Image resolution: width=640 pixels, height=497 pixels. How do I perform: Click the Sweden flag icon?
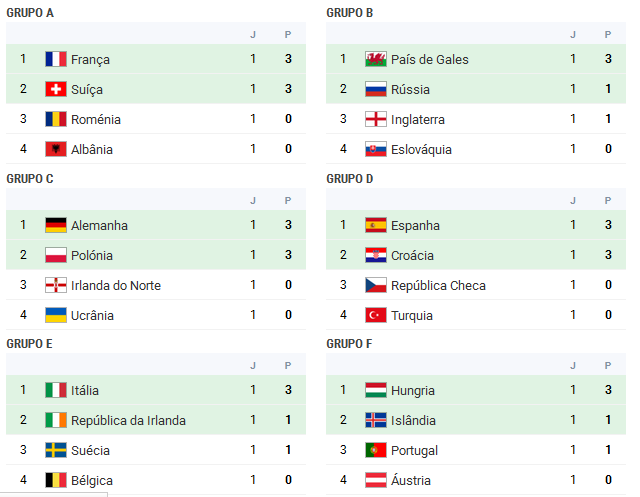click(x=56, y=450)
